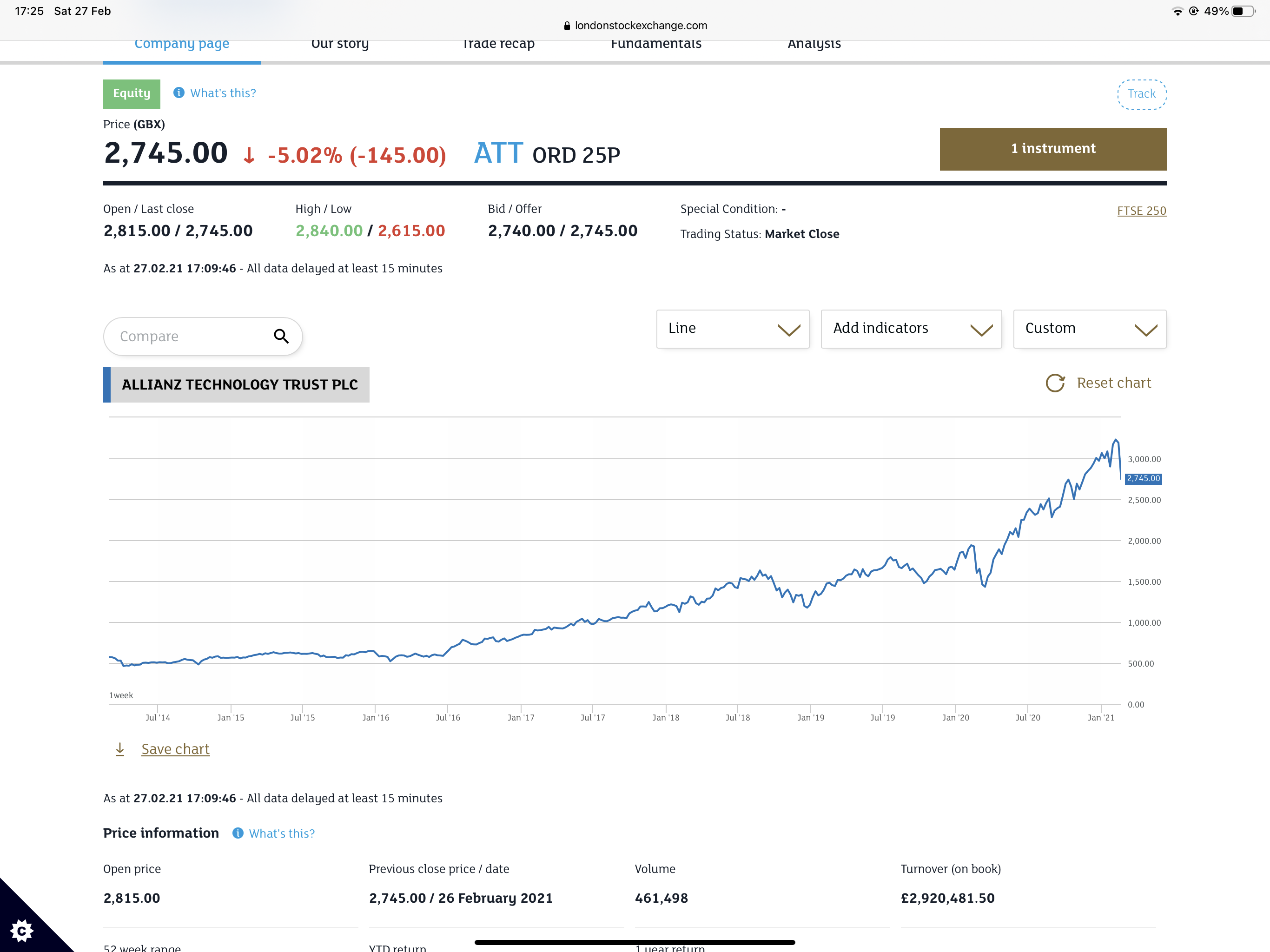Click the Jul '14 label on chart axis

click(157, 718)
